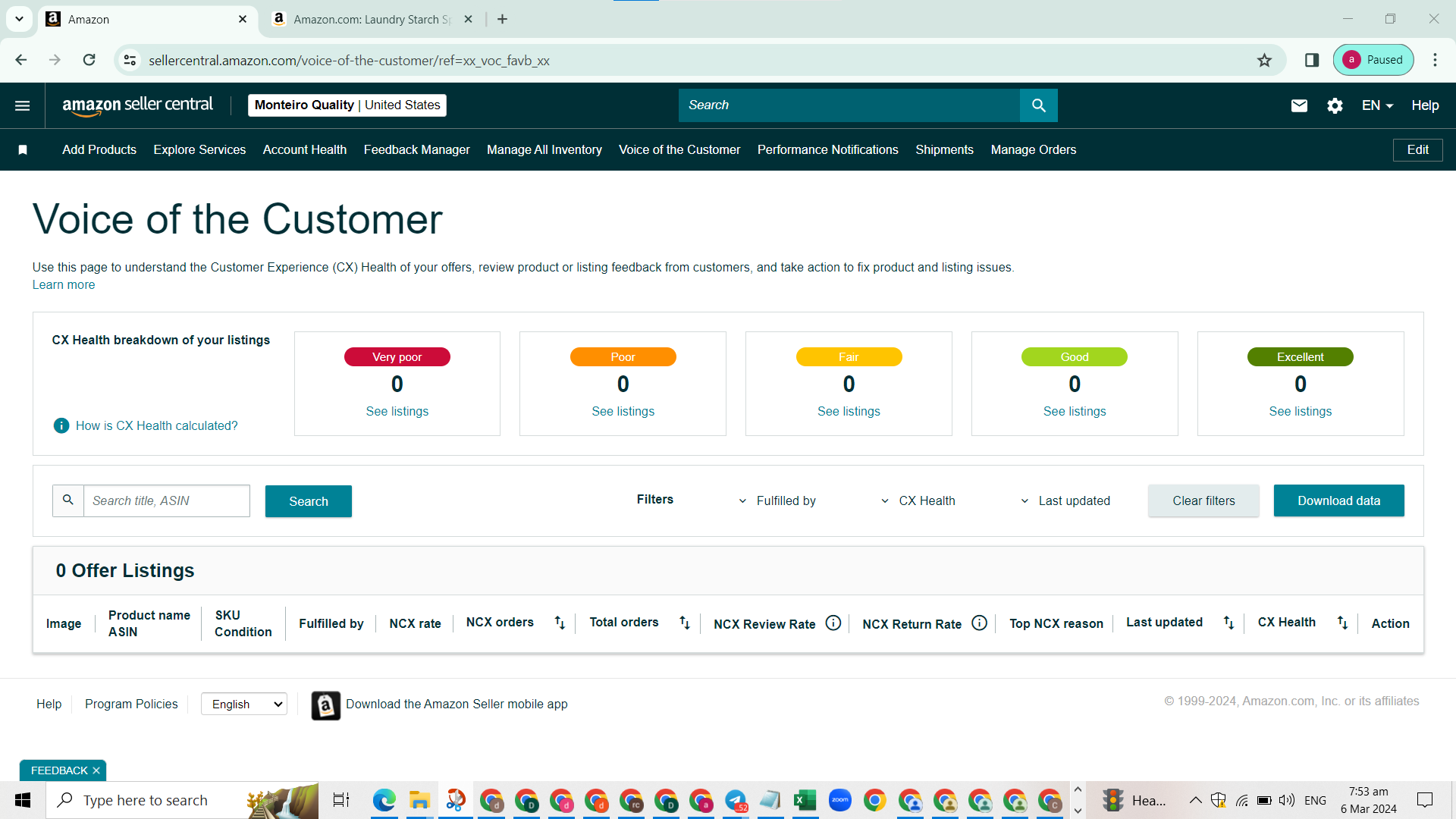Expand the Last updated filter dropdown
This screenshot has width=1456, height=819.
pos(1065,501)
